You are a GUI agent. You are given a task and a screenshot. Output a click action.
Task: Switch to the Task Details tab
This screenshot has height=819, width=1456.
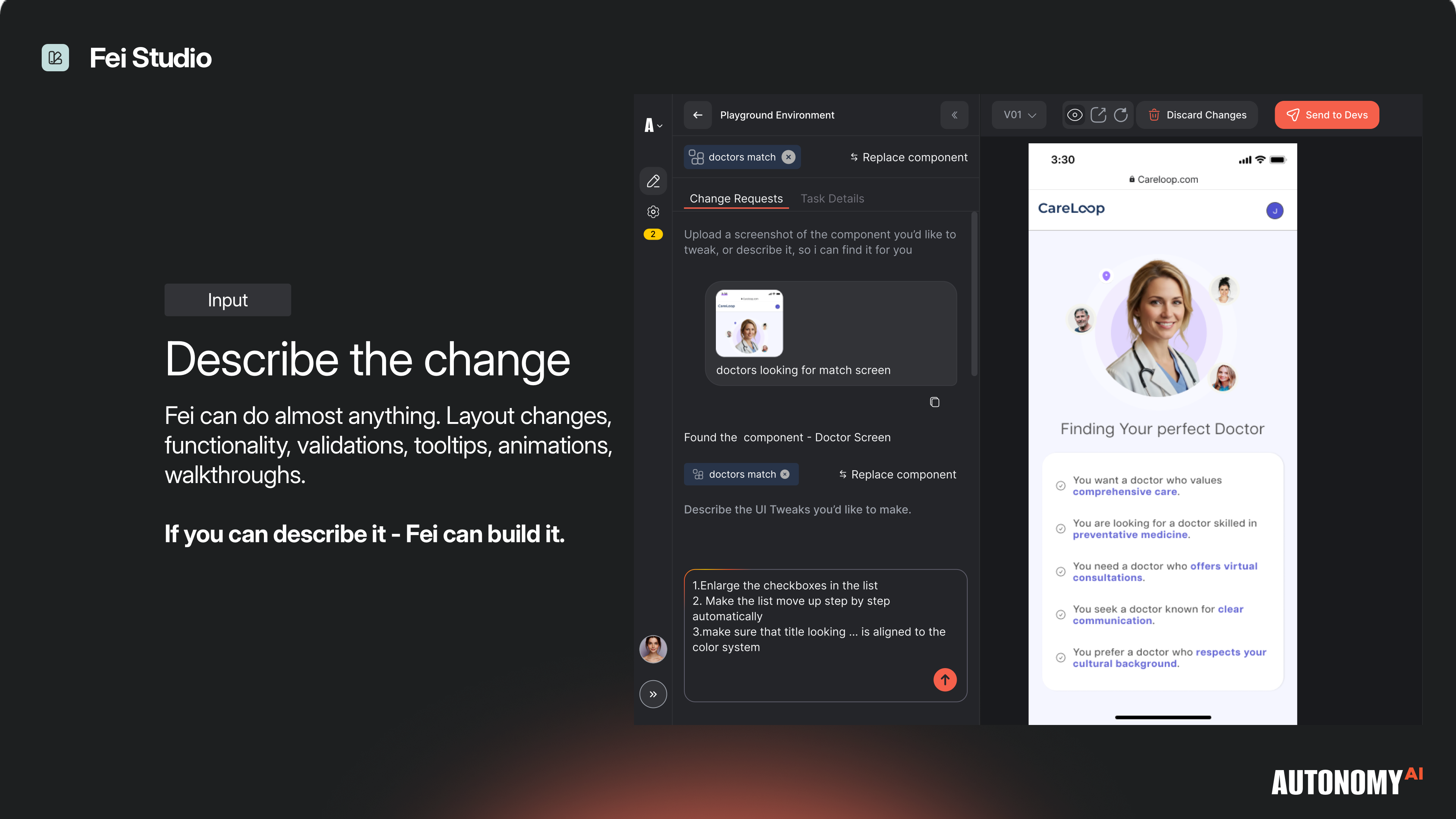tap(832, 198)
